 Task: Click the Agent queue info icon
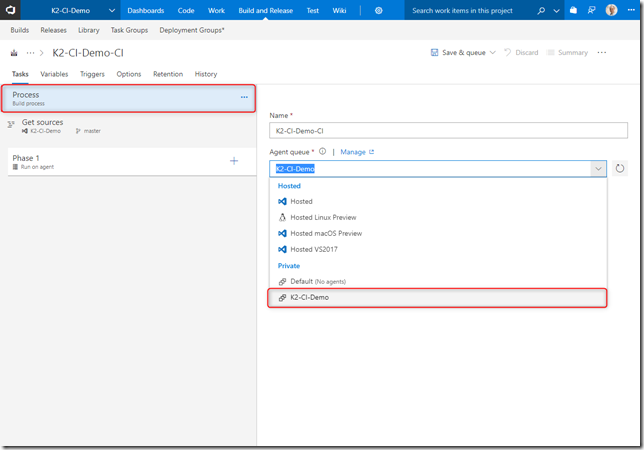322,152
